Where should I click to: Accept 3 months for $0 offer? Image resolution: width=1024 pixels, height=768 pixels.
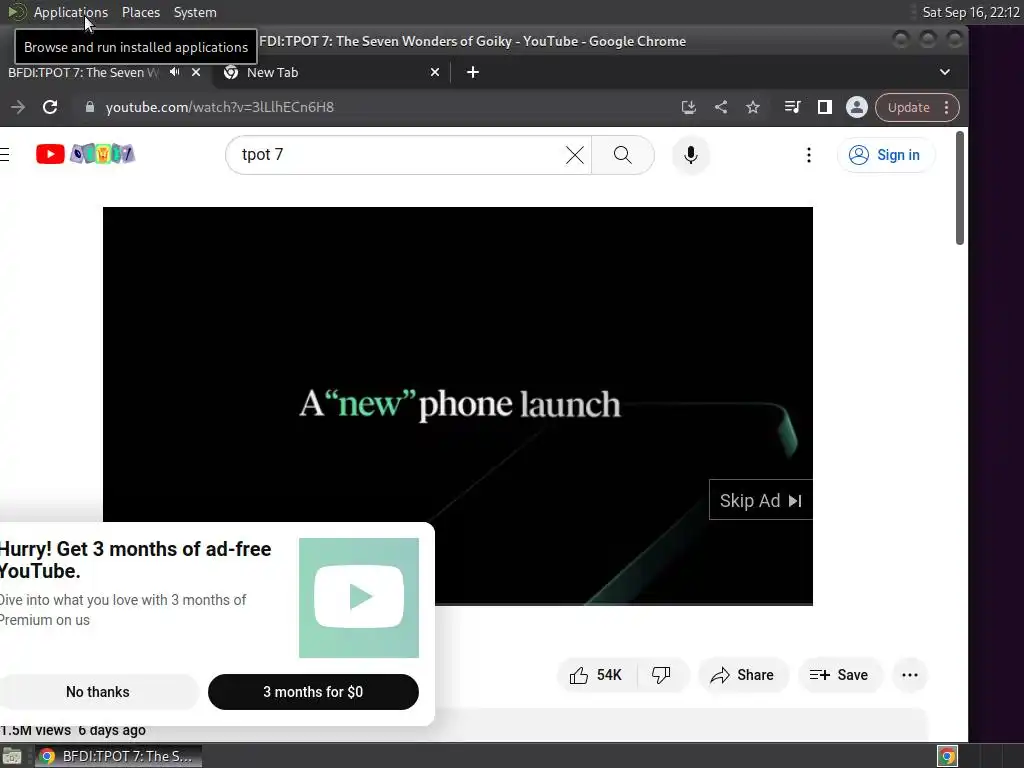(313, 692)
